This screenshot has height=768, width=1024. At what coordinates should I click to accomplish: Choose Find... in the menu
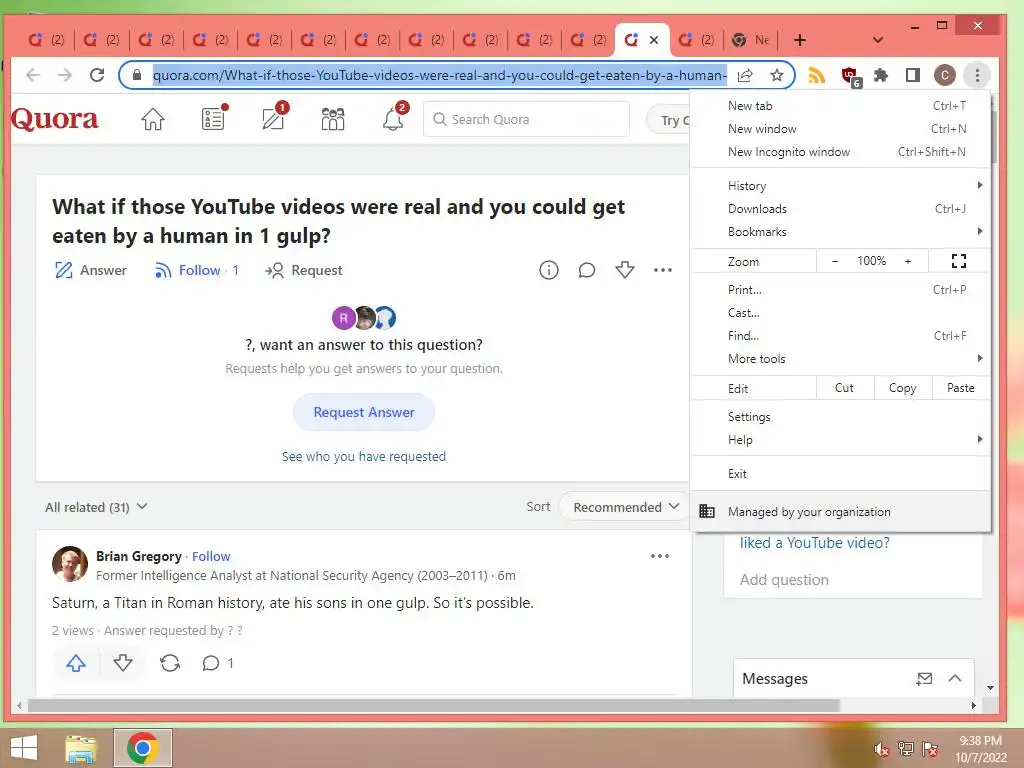pyautogui.click(x=840, y=336)
